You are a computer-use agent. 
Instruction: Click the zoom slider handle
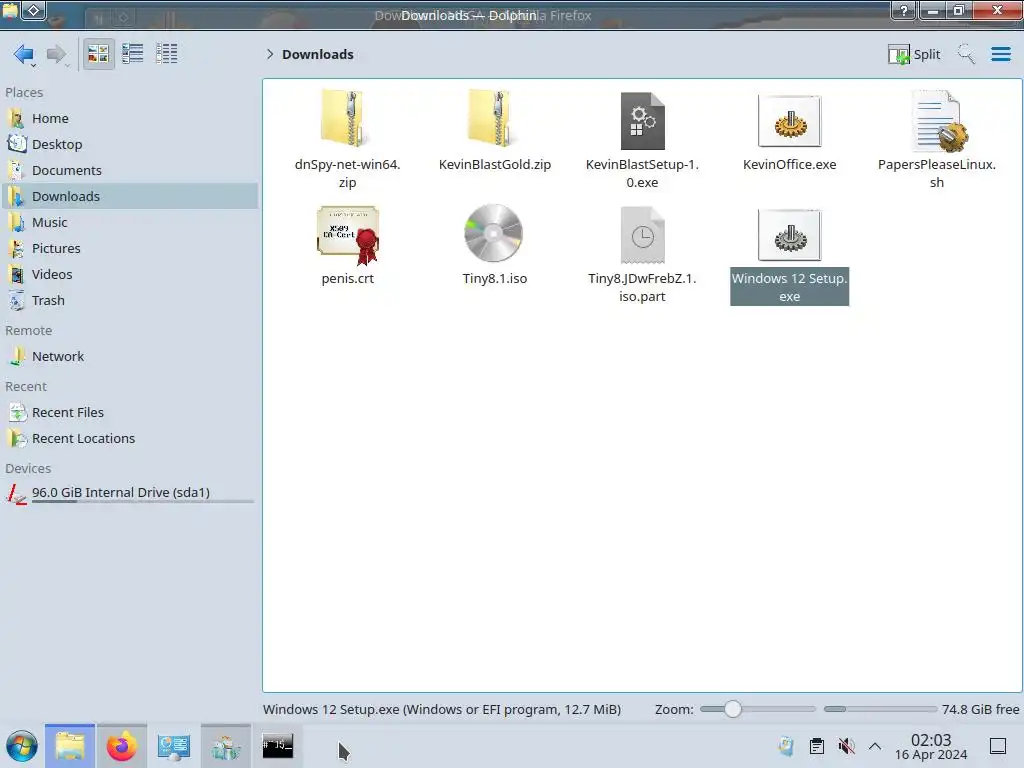coord(733,709)
